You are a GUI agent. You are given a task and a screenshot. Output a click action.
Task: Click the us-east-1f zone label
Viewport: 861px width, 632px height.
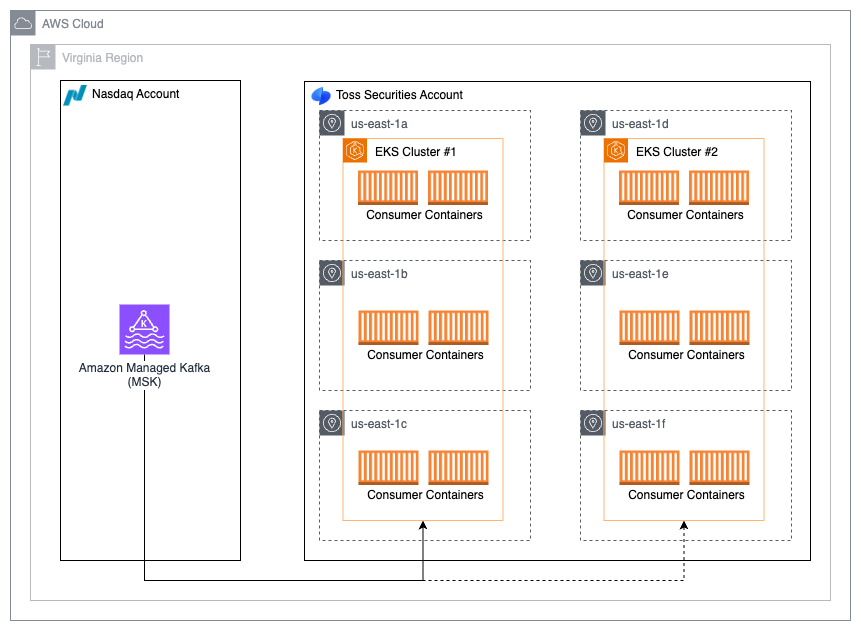[638, 424]
